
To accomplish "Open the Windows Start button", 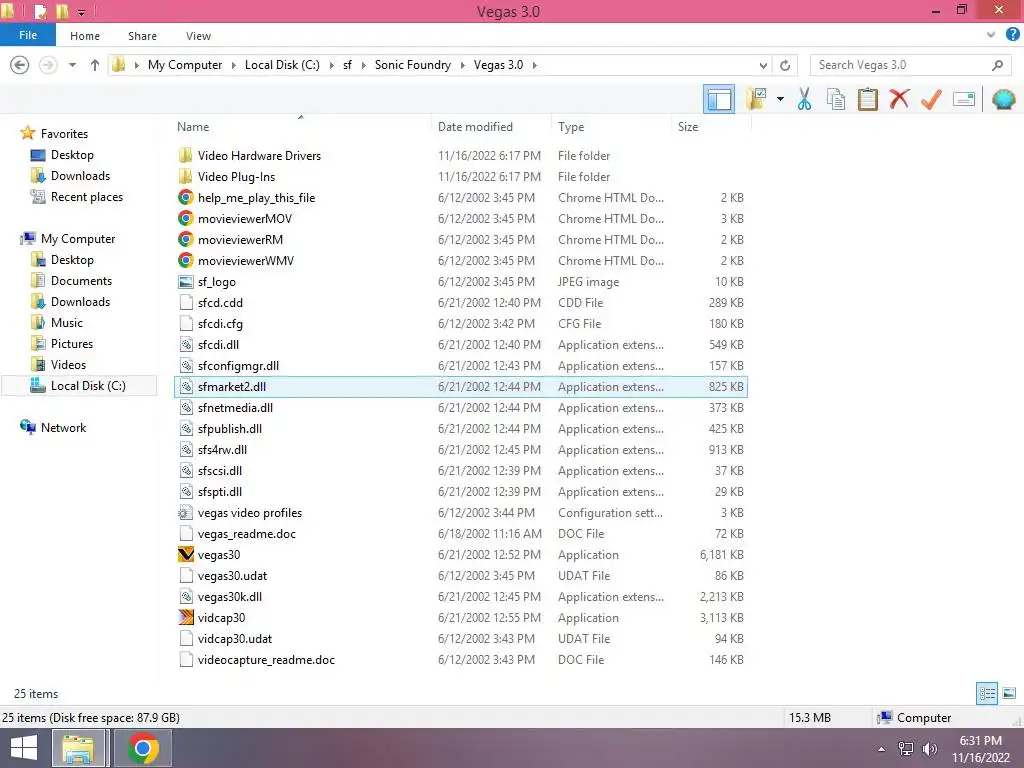I will tap(24, 748).
